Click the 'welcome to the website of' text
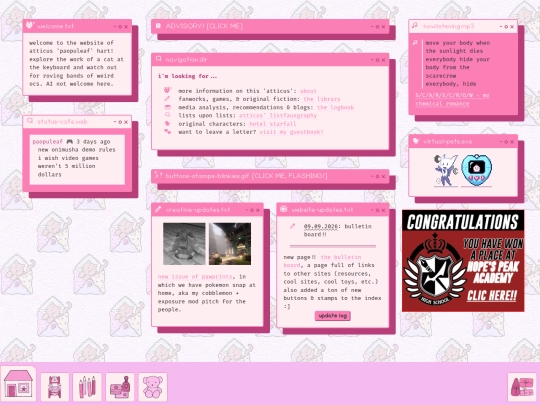 (x=71, y=43)
